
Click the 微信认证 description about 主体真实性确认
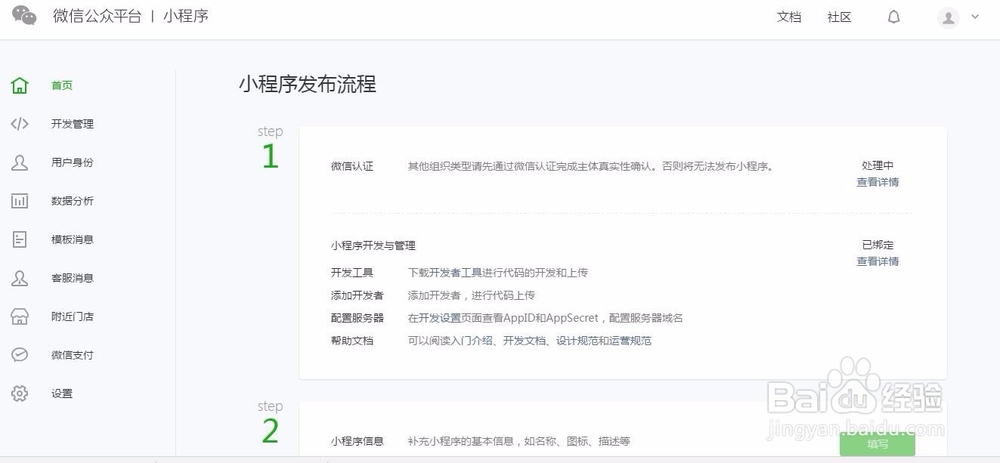[591, 166]
